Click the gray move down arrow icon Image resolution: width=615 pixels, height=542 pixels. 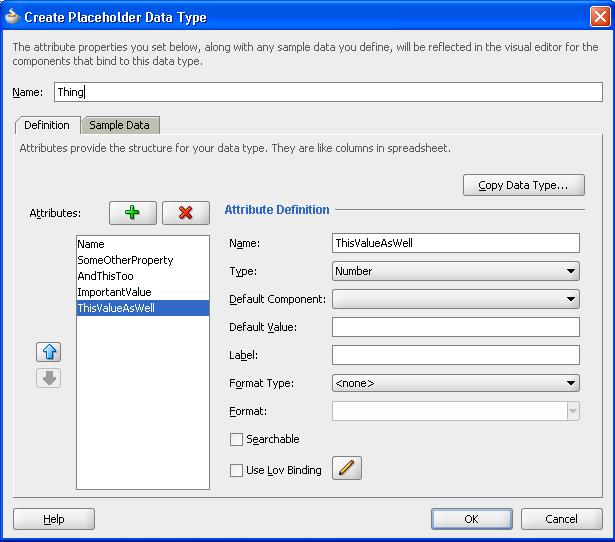(49, 378)
